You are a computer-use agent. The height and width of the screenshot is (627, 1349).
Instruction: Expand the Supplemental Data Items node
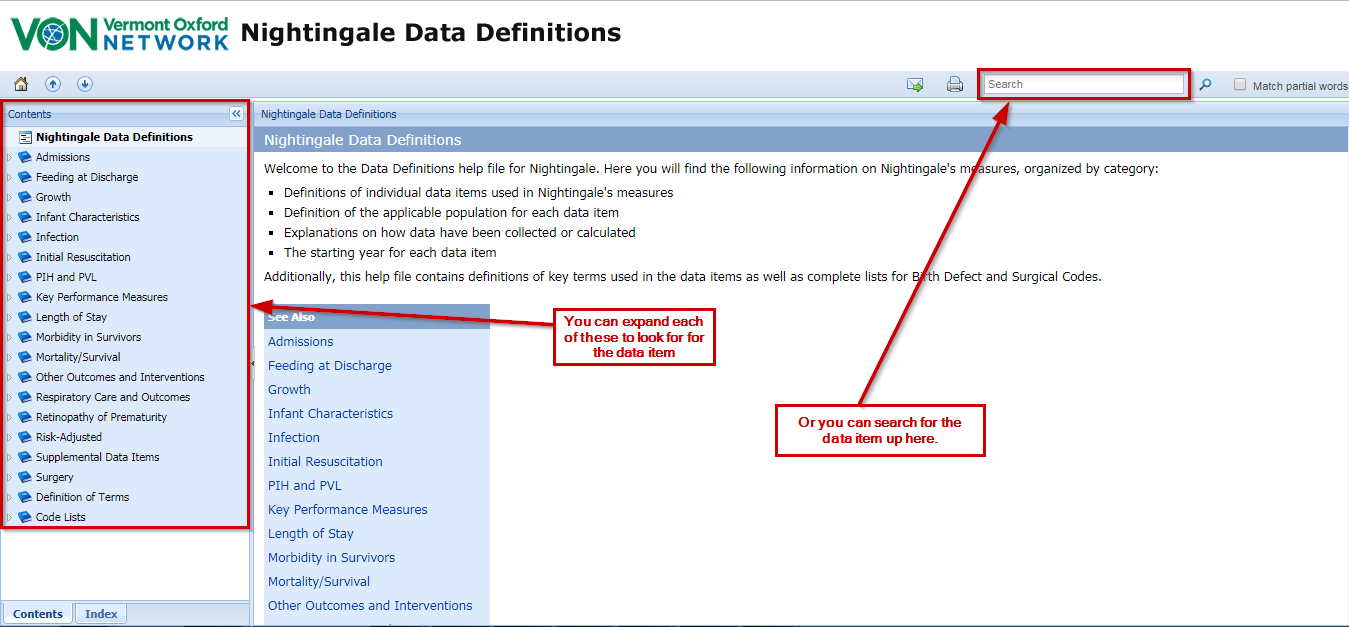(10, 457)
